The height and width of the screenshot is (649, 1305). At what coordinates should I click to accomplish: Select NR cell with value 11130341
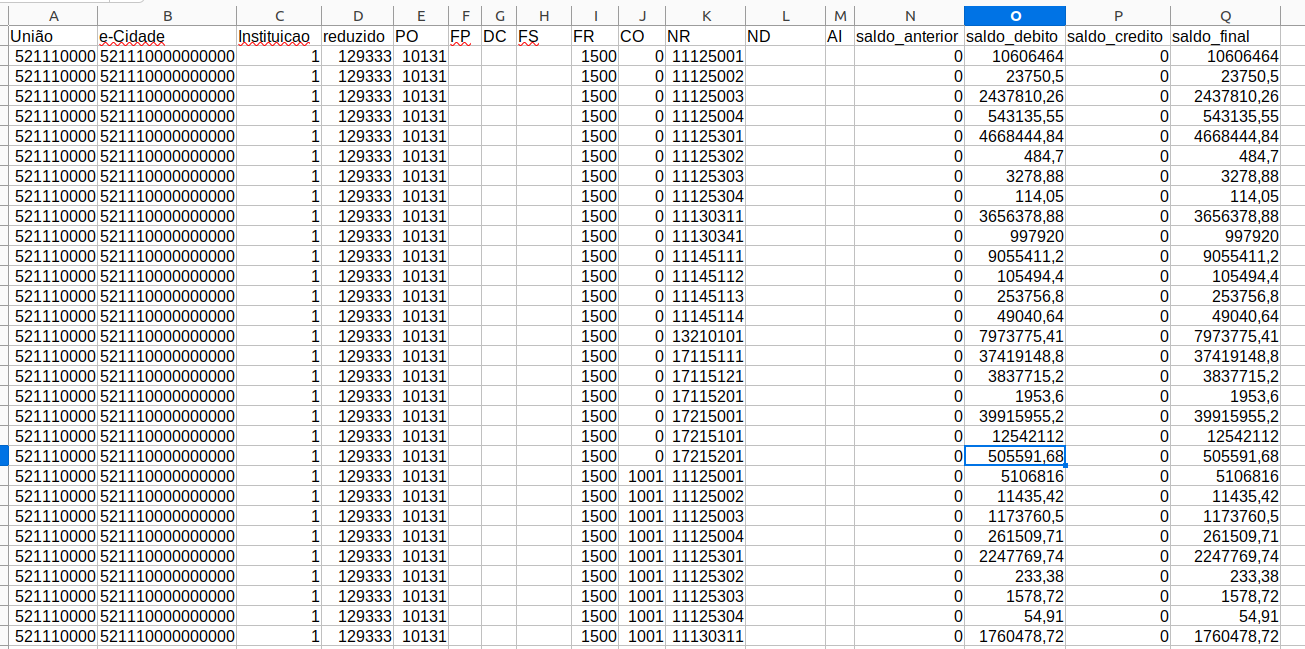tap(706, 236)
